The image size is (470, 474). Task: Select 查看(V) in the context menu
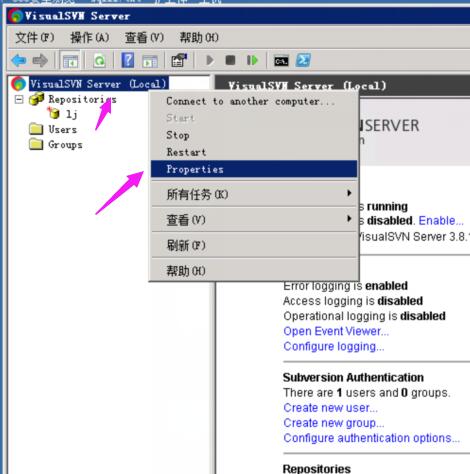coord(254,220)
